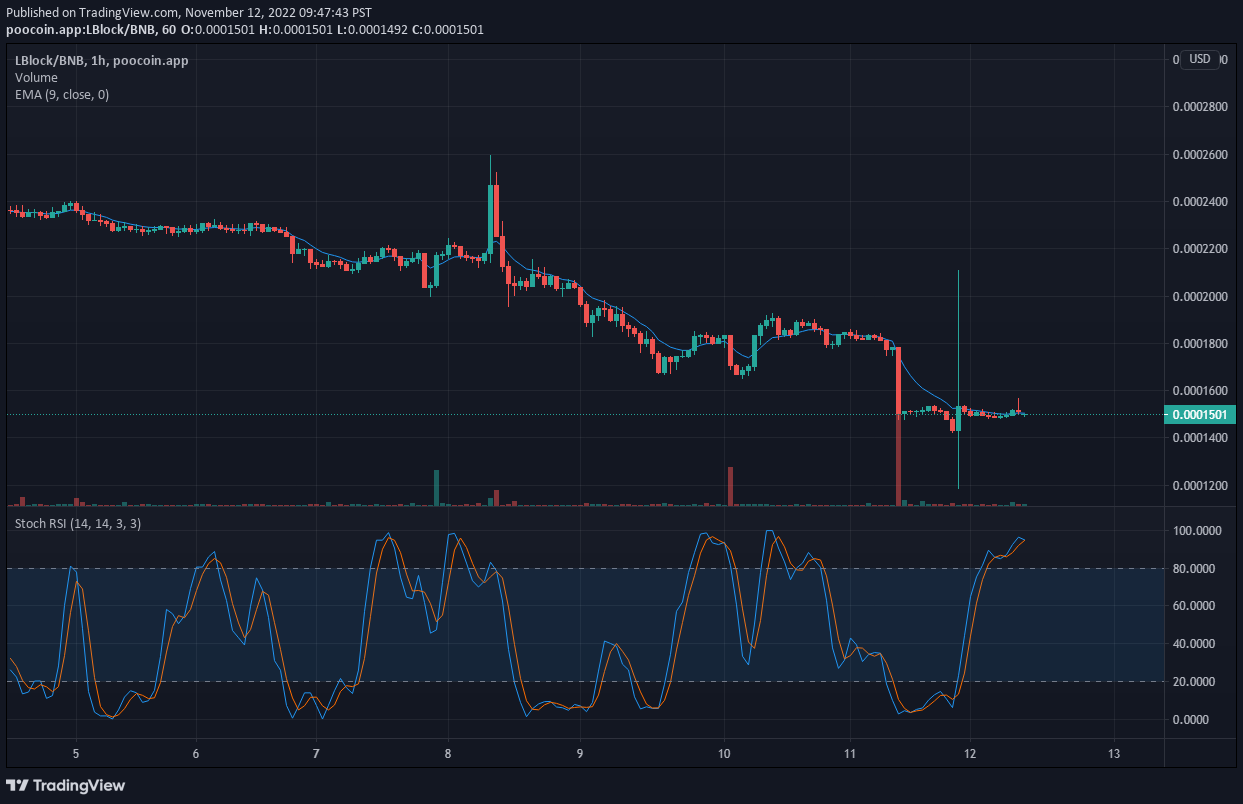Screen dimensions: 1243x804
Task: Click date 11 on the time axis
Action: tap(850, 753)
